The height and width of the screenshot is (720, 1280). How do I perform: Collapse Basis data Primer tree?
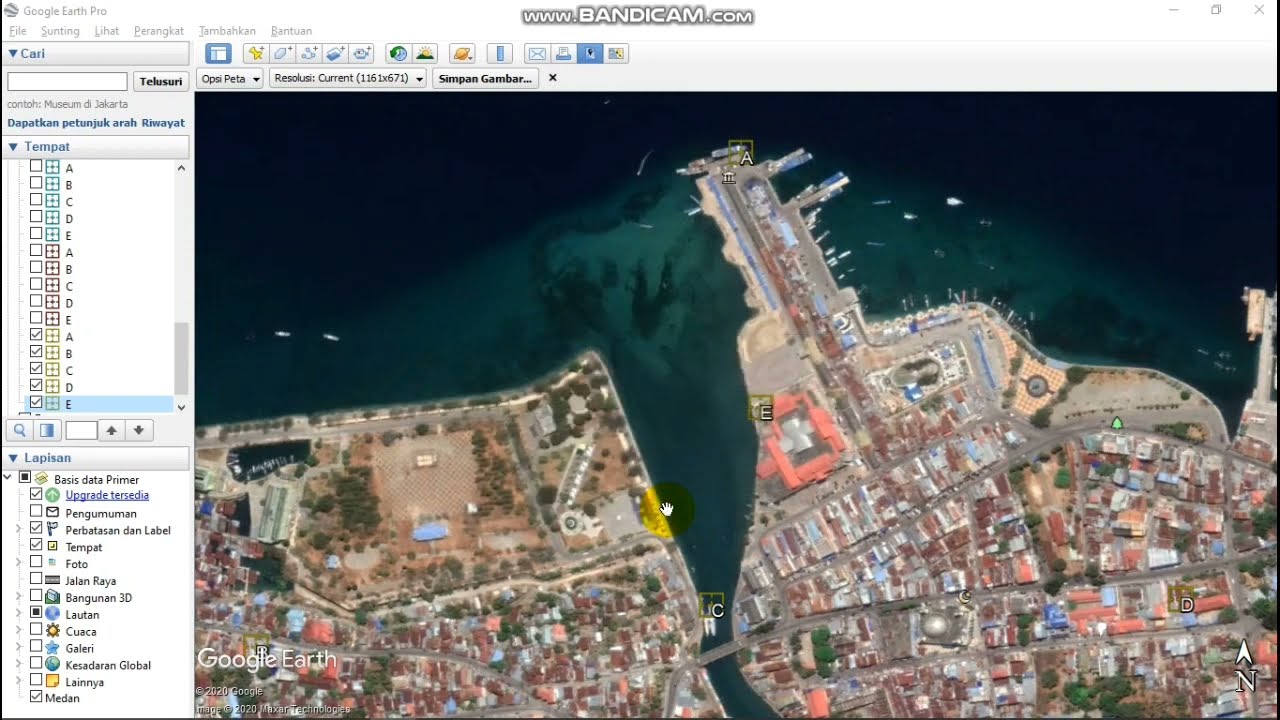pyautogui.click(x=8, y=479)
